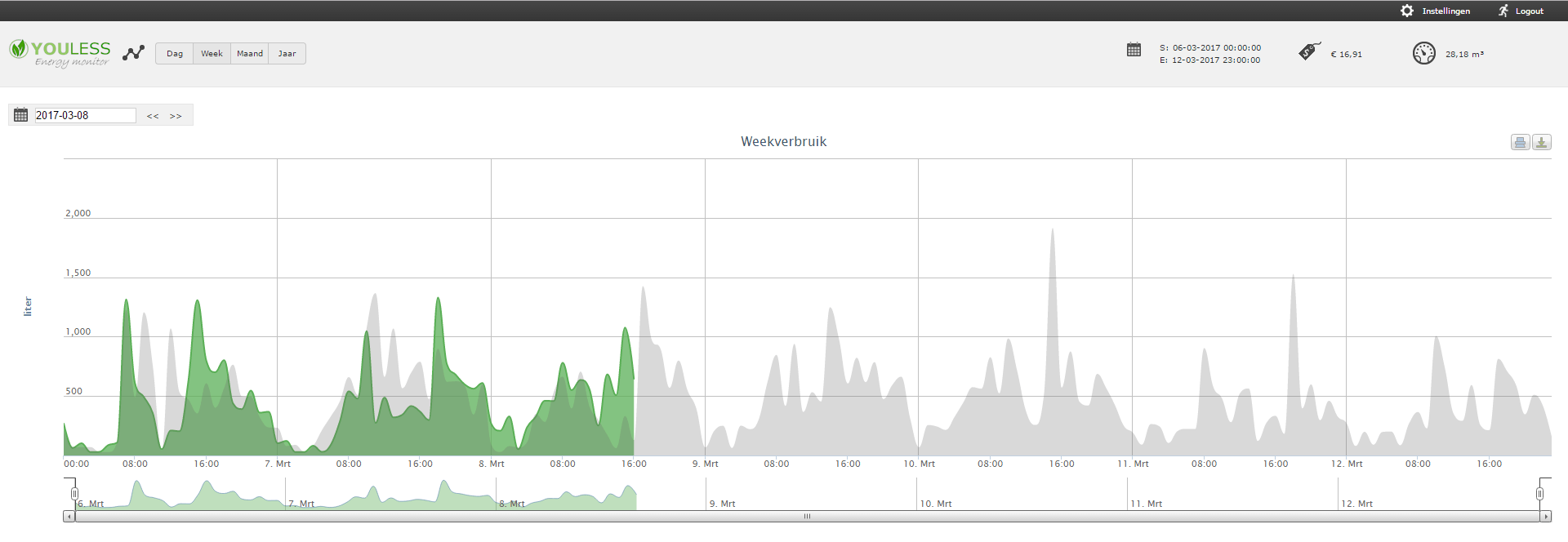Click left handle of chart range navigator

74,494
